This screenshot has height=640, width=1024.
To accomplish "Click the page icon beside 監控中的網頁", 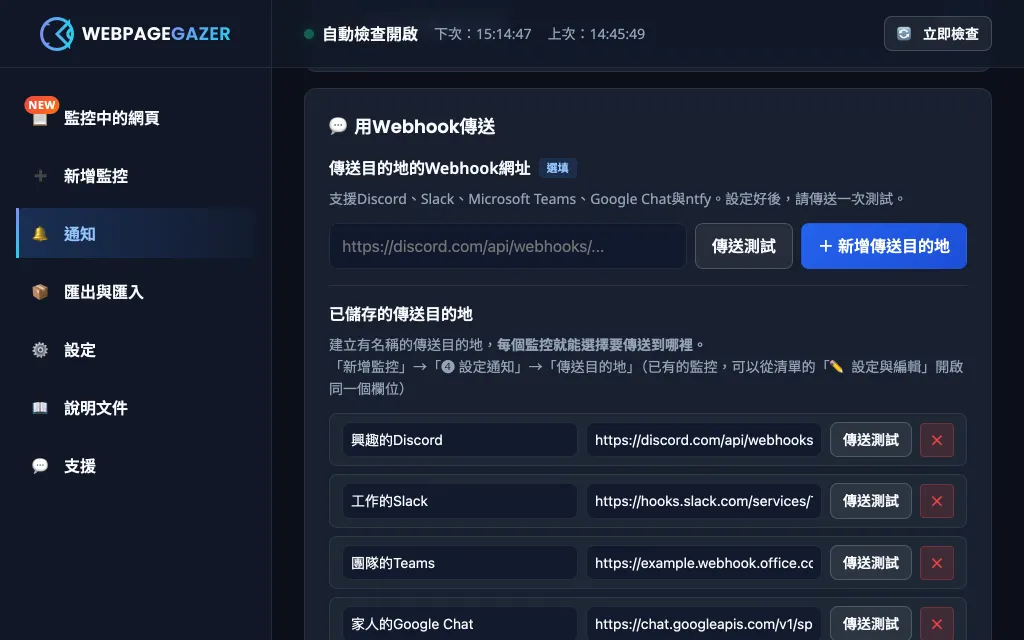I will pyautogui.click(x=40, y=118).
